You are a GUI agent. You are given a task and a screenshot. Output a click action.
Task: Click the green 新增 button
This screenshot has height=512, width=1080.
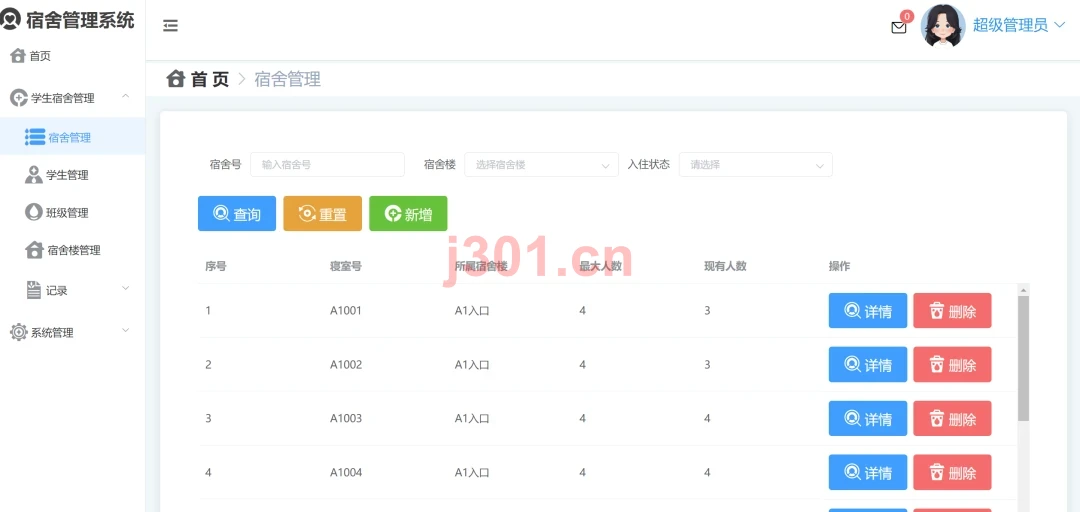[x=408, y=214]
